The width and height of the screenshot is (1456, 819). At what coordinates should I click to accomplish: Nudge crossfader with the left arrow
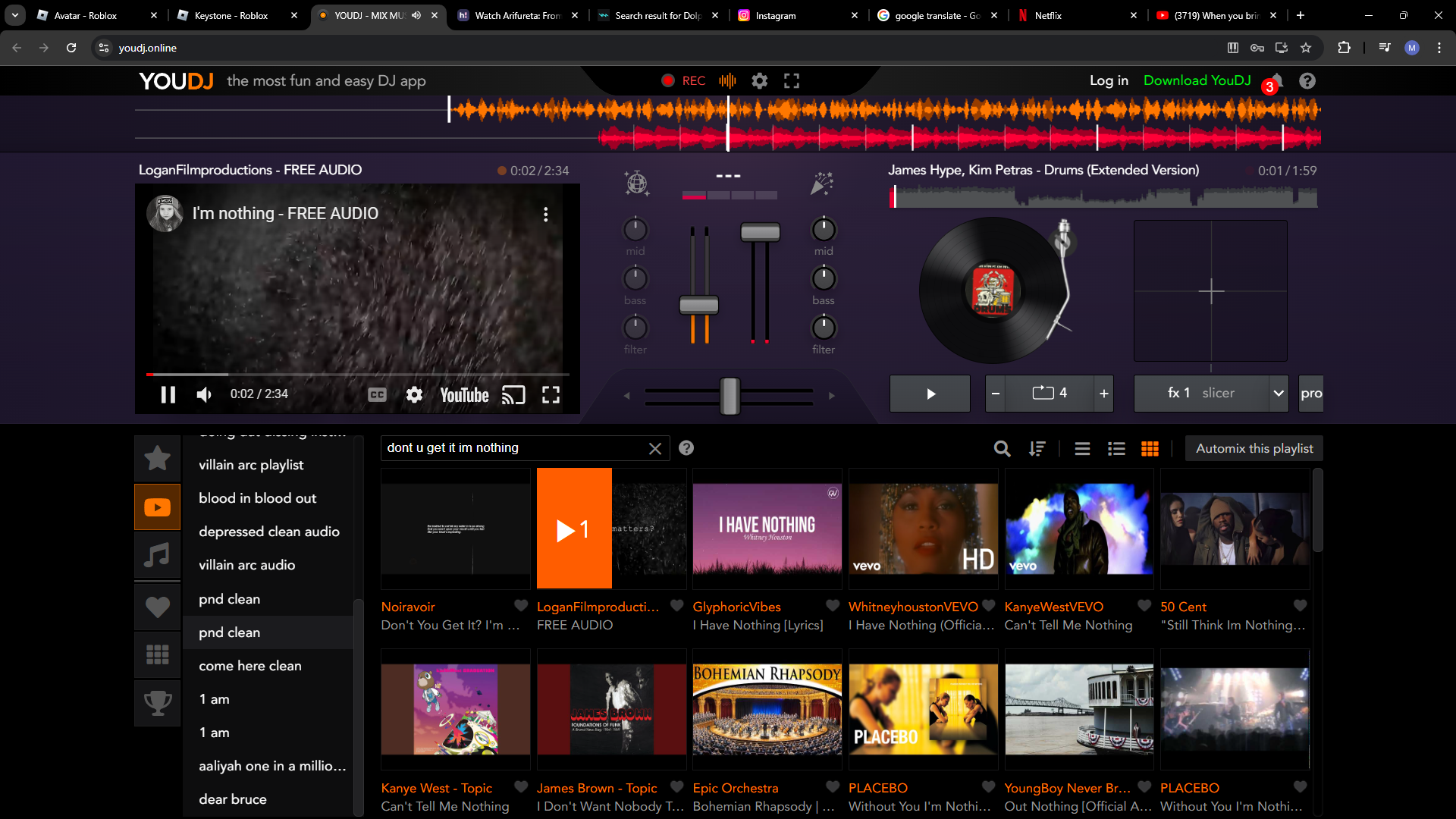[626, 396]
